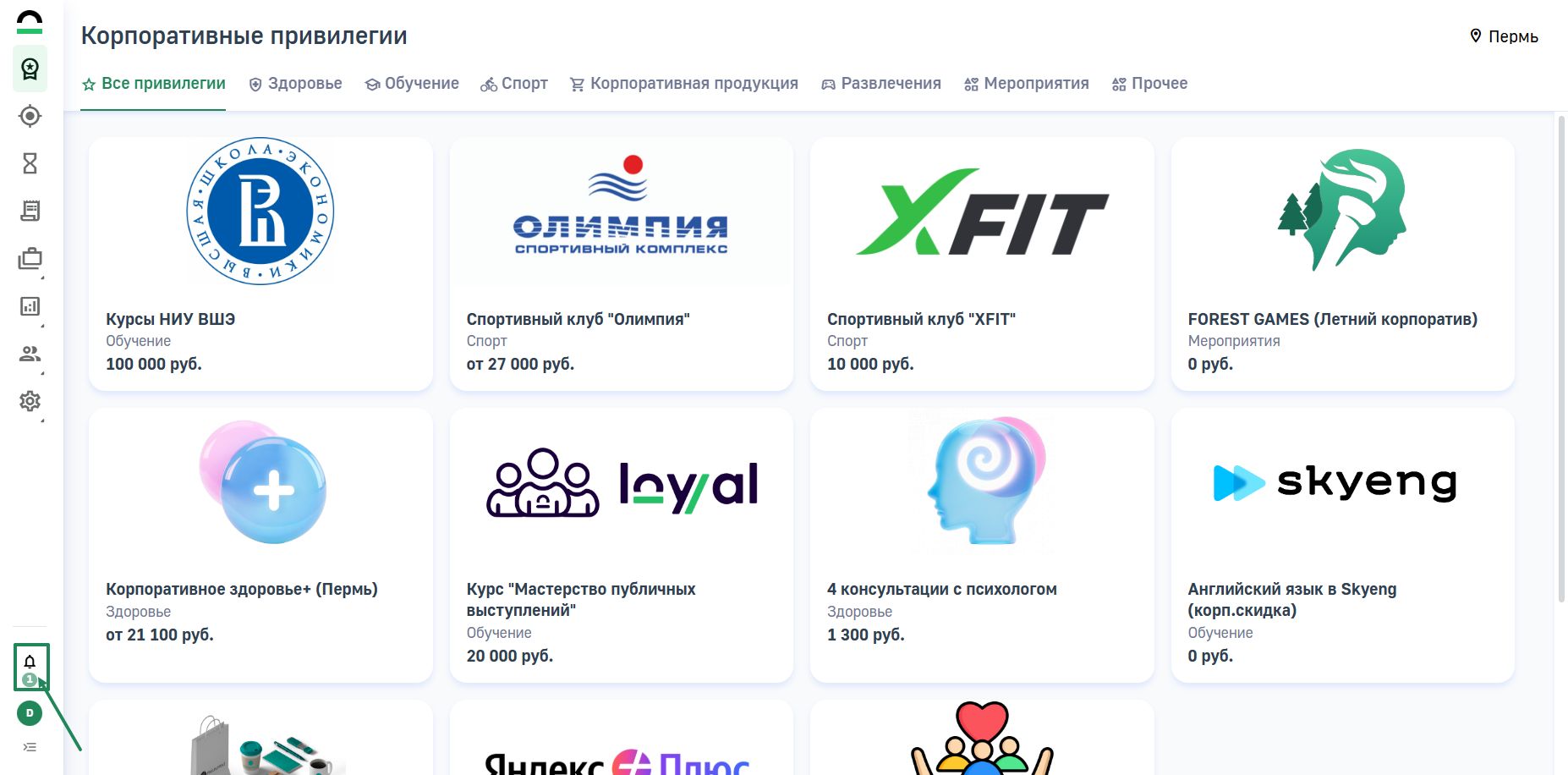This screenshot has width=1568, height=775.
Task: Open the document list icon in sidebar
Action: point(30,211)
